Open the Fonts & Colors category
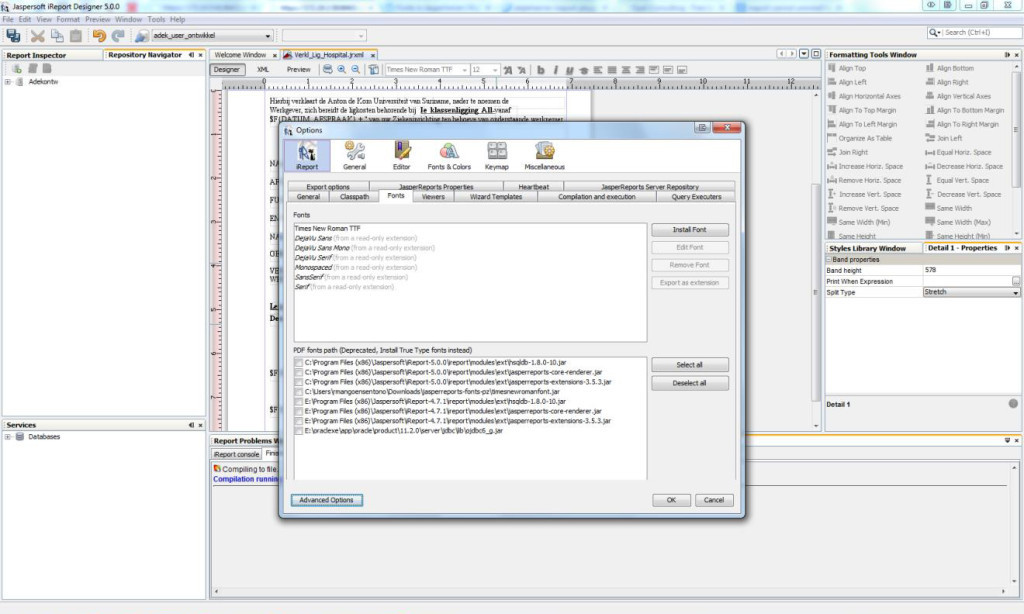Image resolution: width=1024 pixels, height=614 pixels. click(x=449, y=156)
